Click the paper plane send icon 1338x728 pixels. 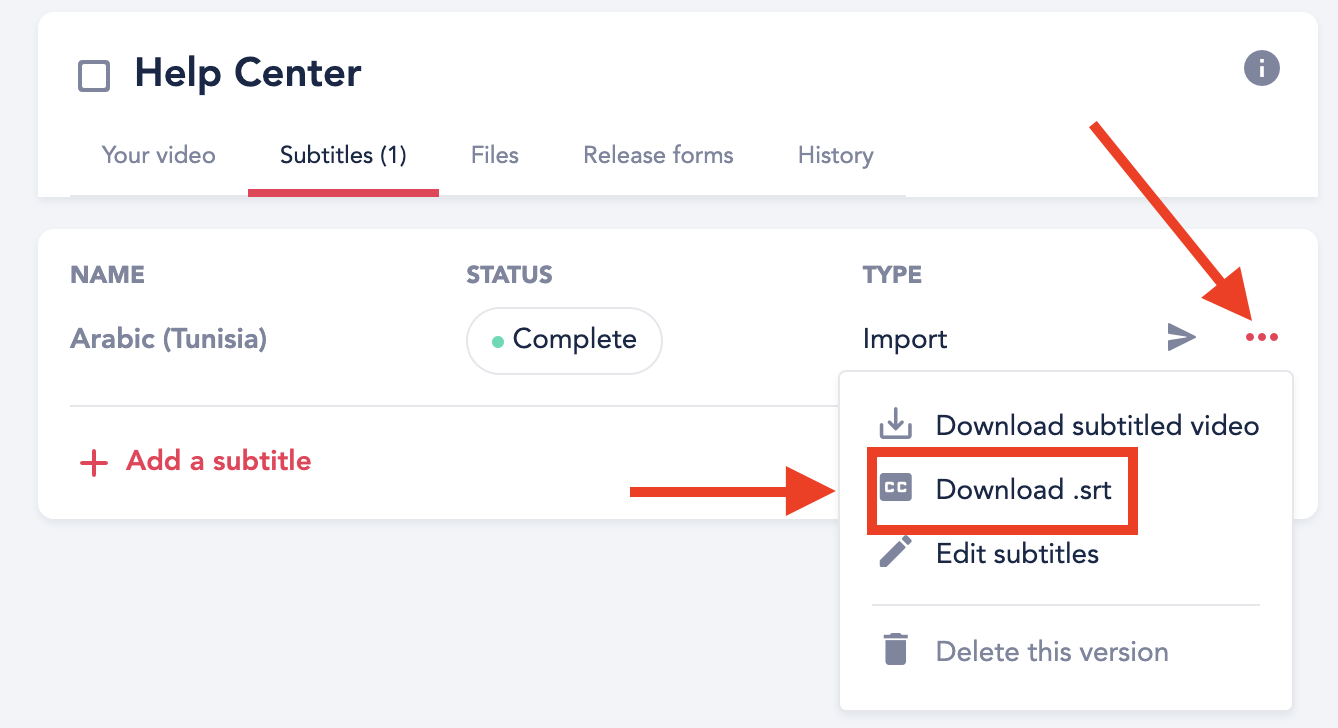click(1182, 338)
